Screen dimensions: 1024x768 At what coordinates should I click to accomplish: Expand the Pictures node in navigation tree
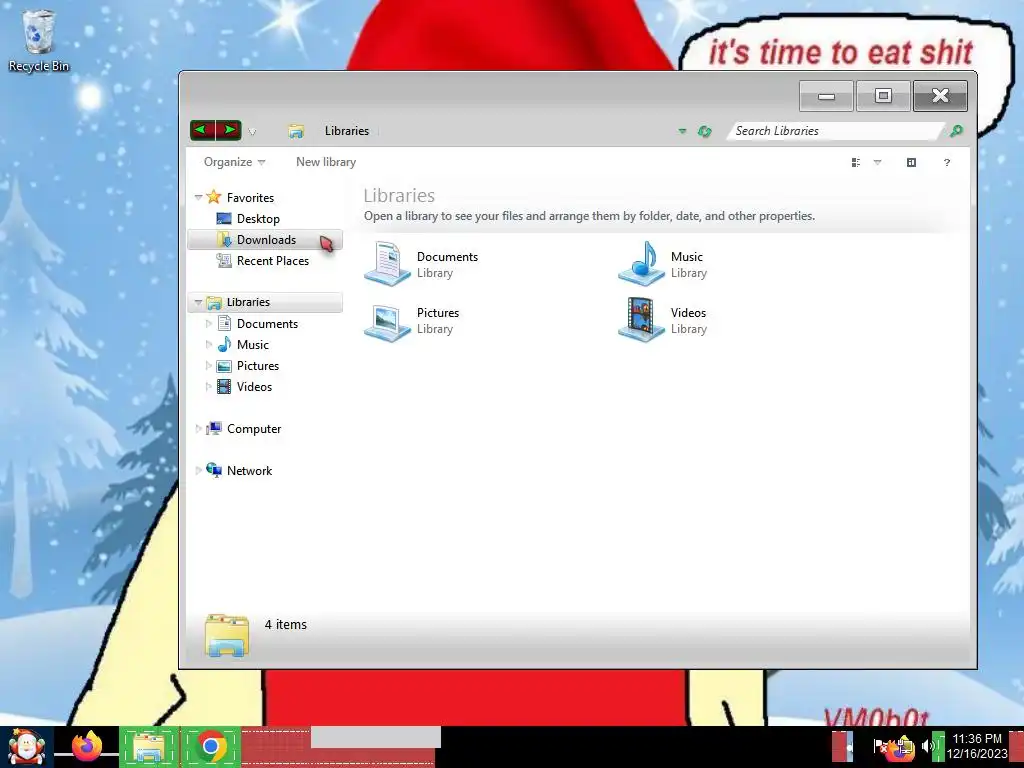point(208,366)
